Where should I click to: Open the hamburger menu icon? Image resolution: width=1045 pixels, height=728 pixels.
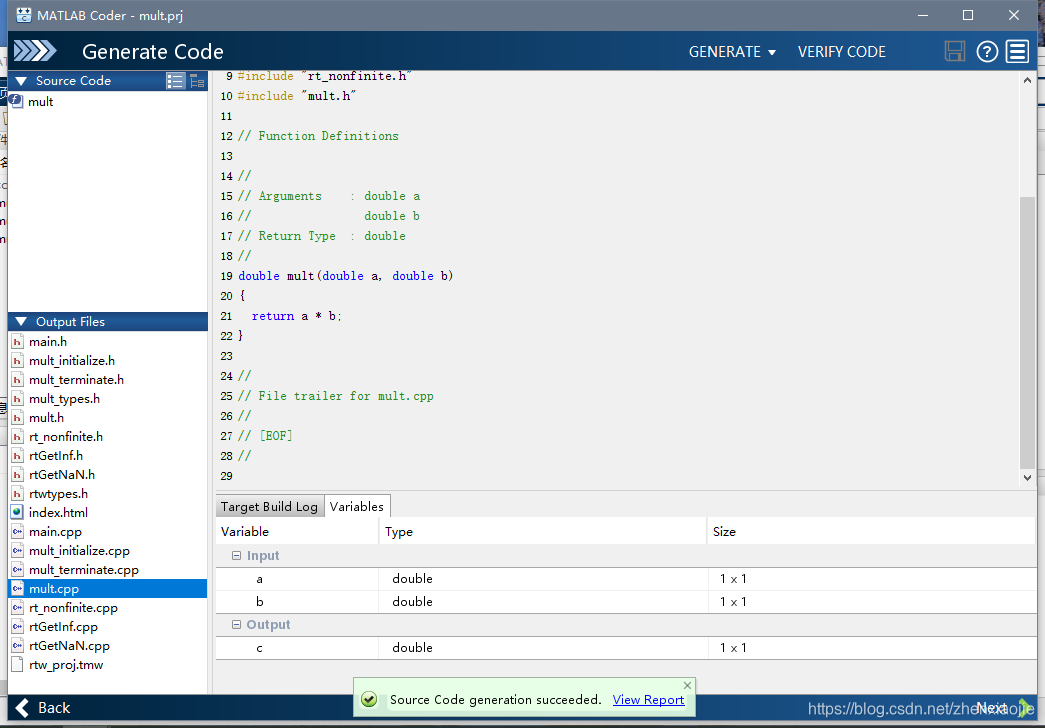pos(1018,51)
